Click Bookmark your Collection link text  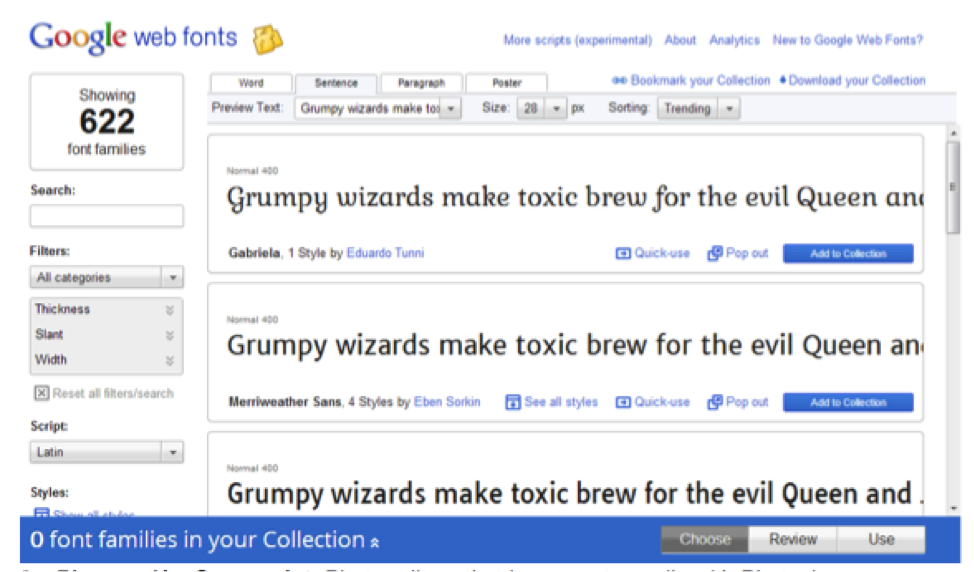[700, 80]
